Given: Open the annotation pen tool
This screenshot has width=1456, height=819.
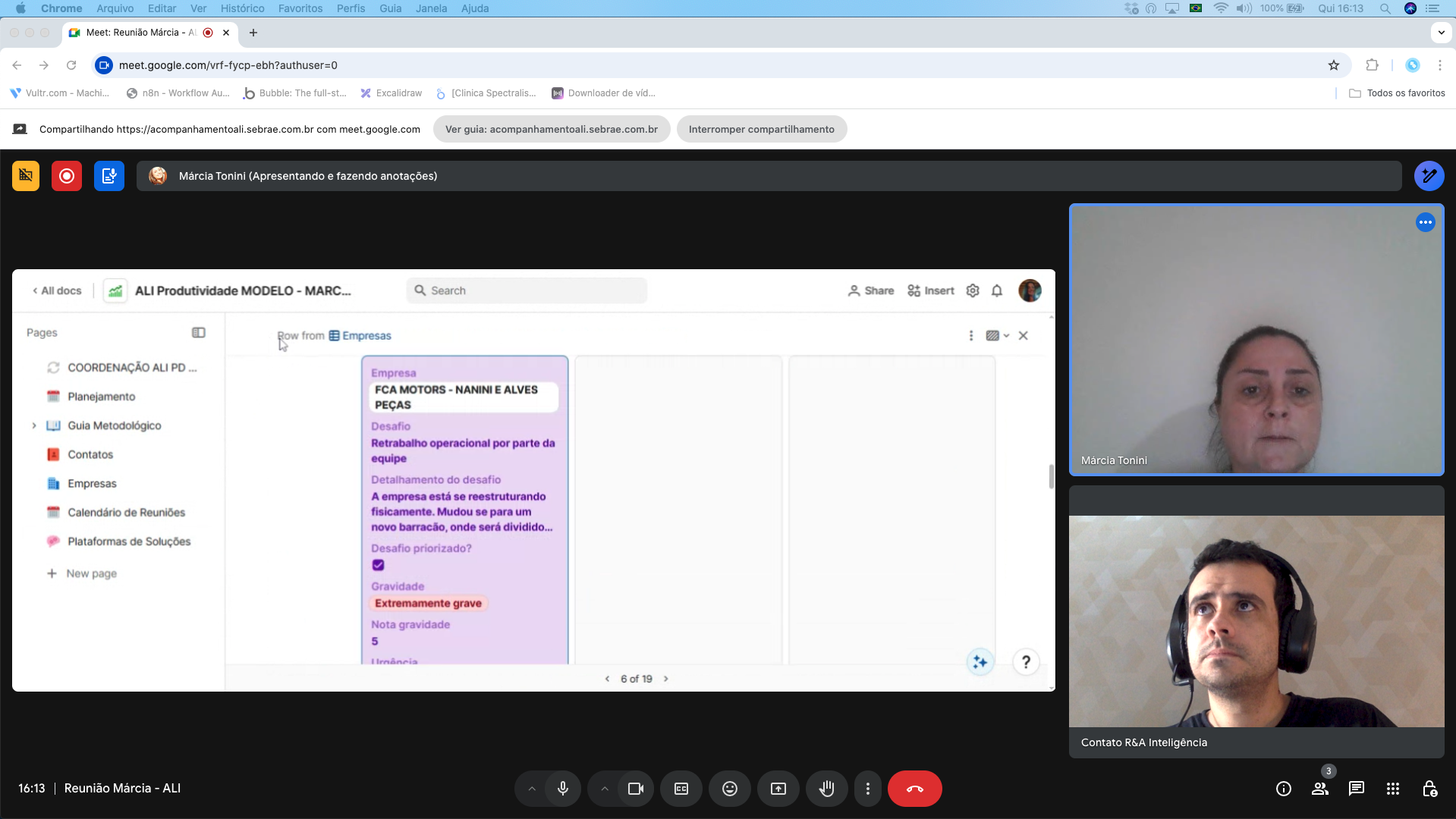Looking at the screenshot, I should pyautogui.click(x=1429, y=176).
